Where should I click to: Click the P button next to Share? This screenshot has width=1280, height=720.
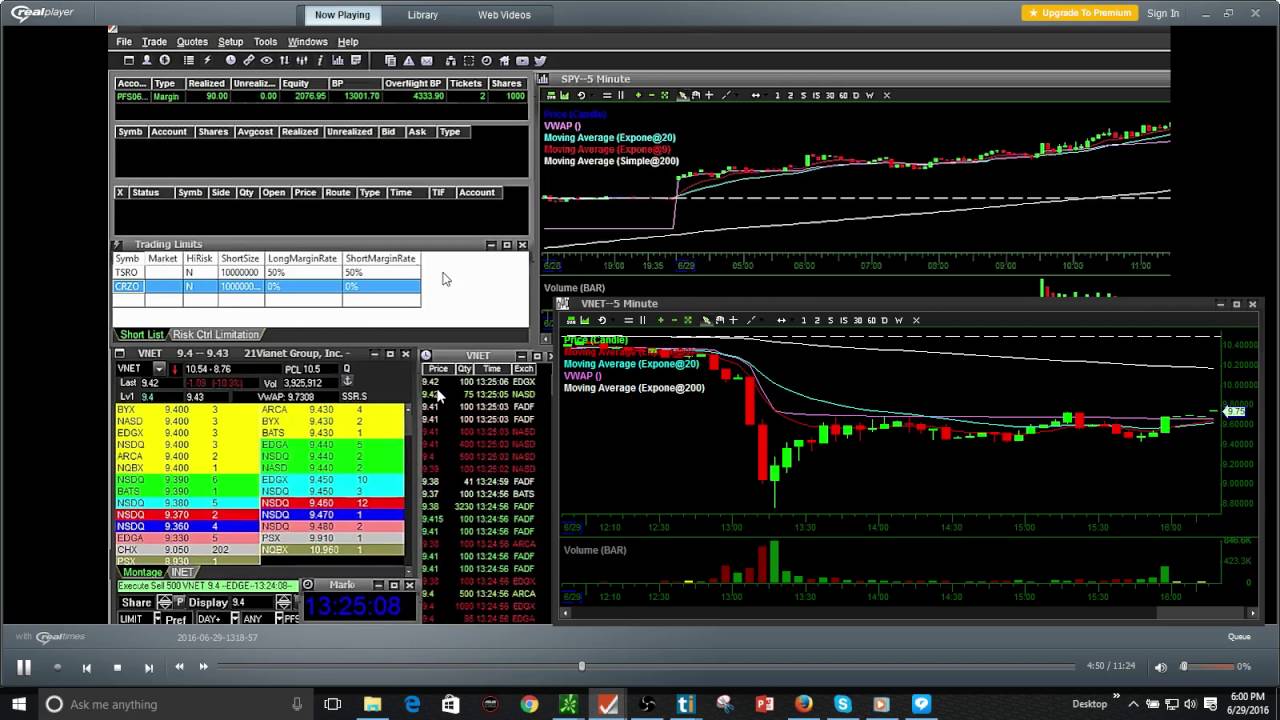coord(180,602)
